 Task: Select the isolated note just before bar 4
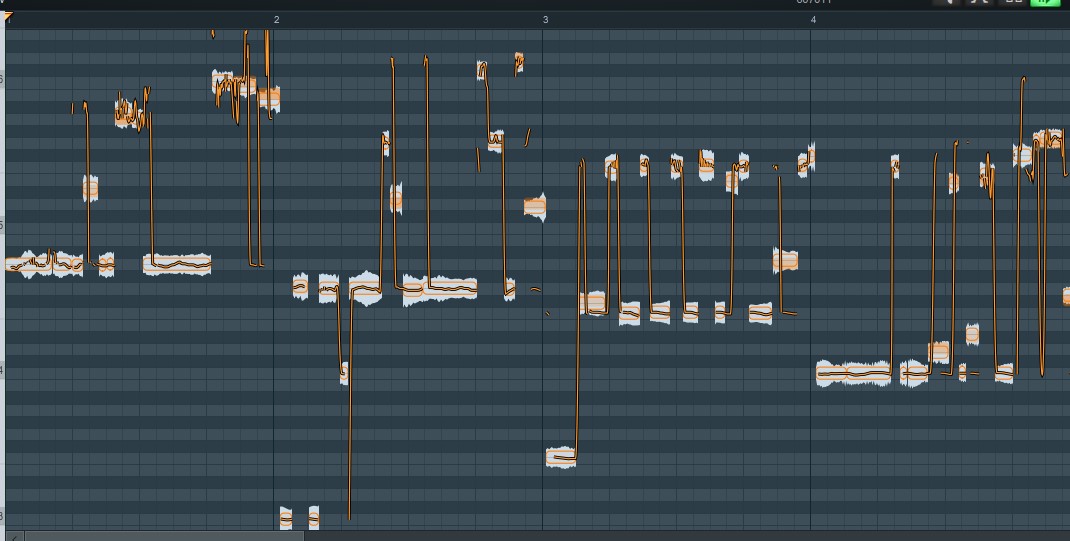coord(786,261)
